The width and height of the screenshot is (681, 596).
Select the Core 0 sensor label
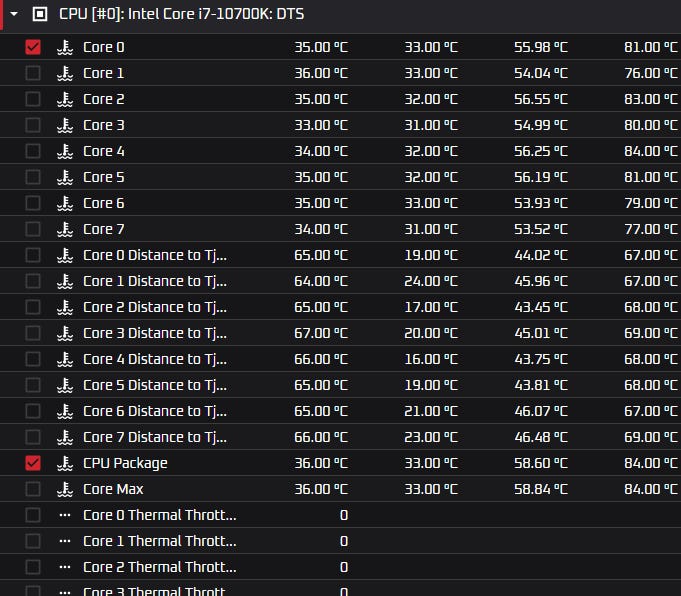click(x=104, y=47)
